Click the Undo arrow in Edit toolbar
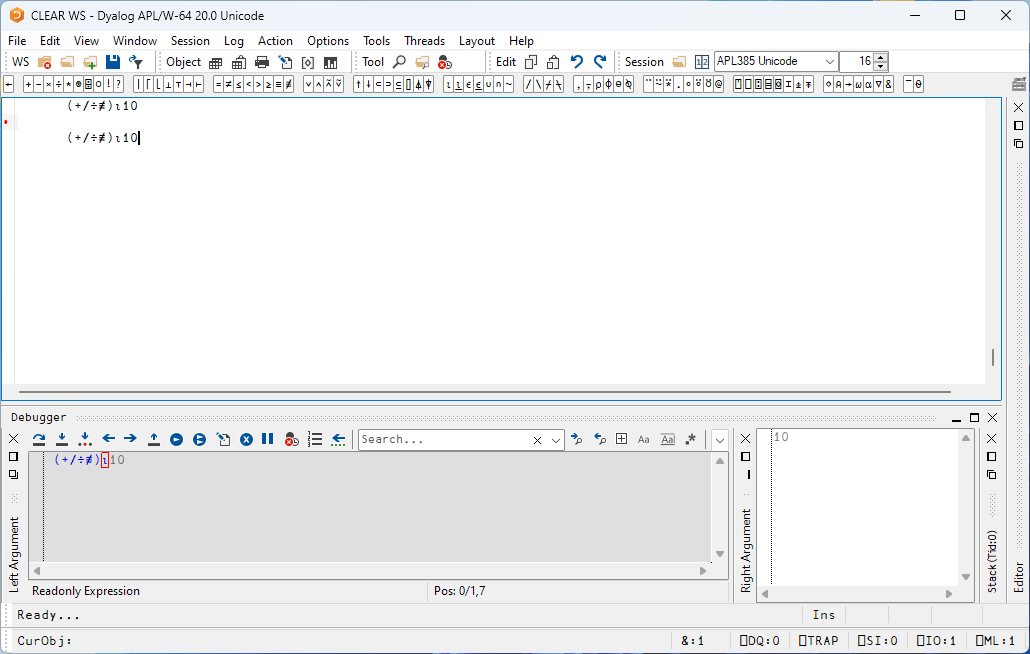 pos(576,62)
